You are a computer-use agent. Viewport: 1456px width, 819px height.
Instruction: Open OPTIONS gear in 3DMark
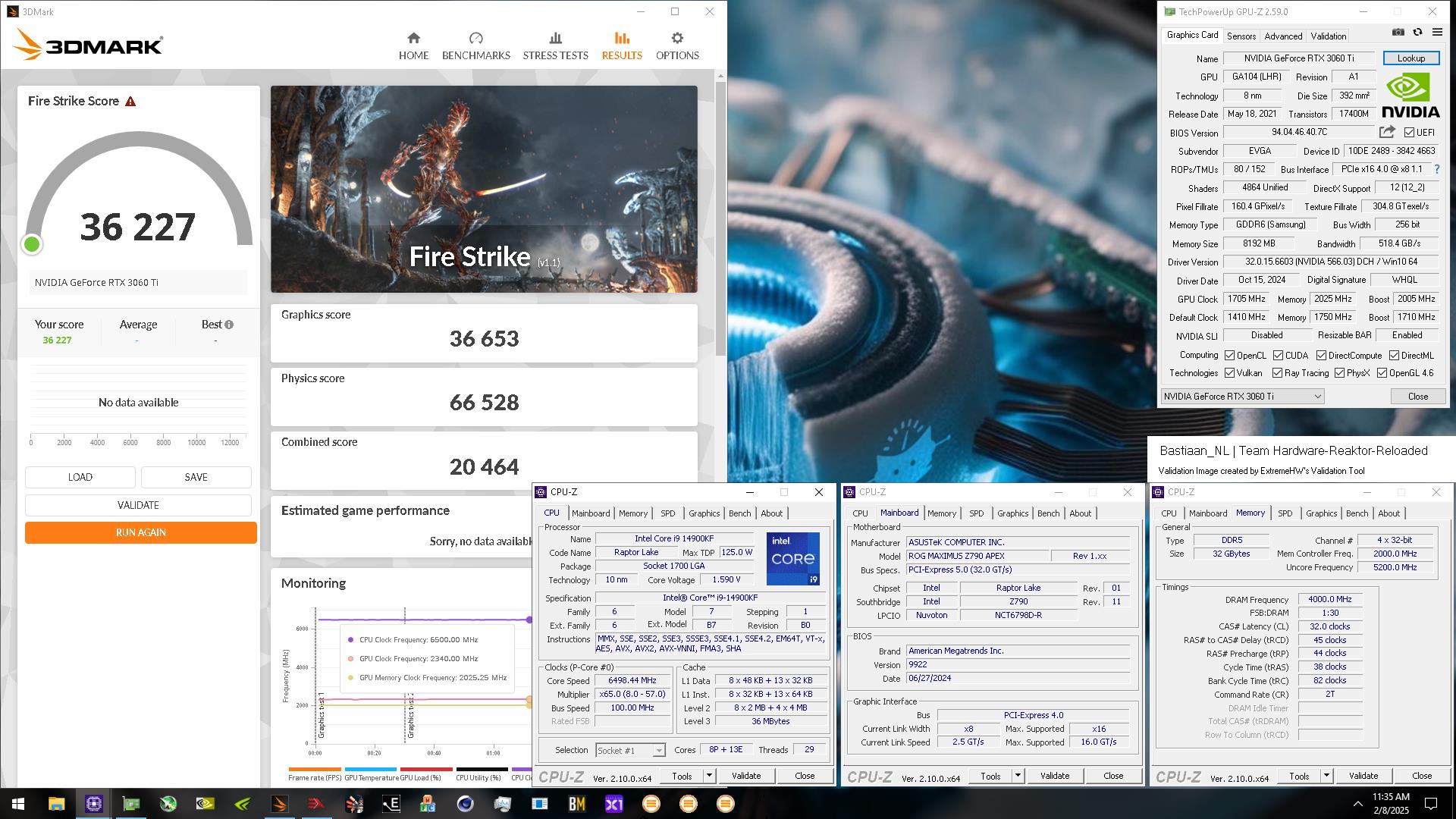[677, 45]
